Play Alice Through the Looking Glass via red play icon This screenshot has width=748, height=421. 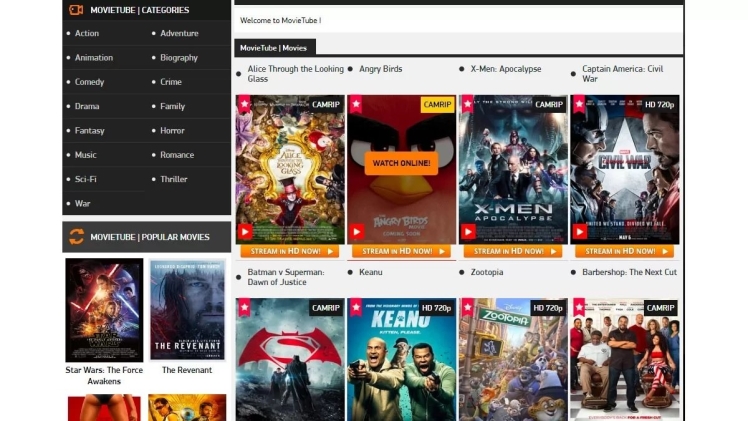coord(245,232)
